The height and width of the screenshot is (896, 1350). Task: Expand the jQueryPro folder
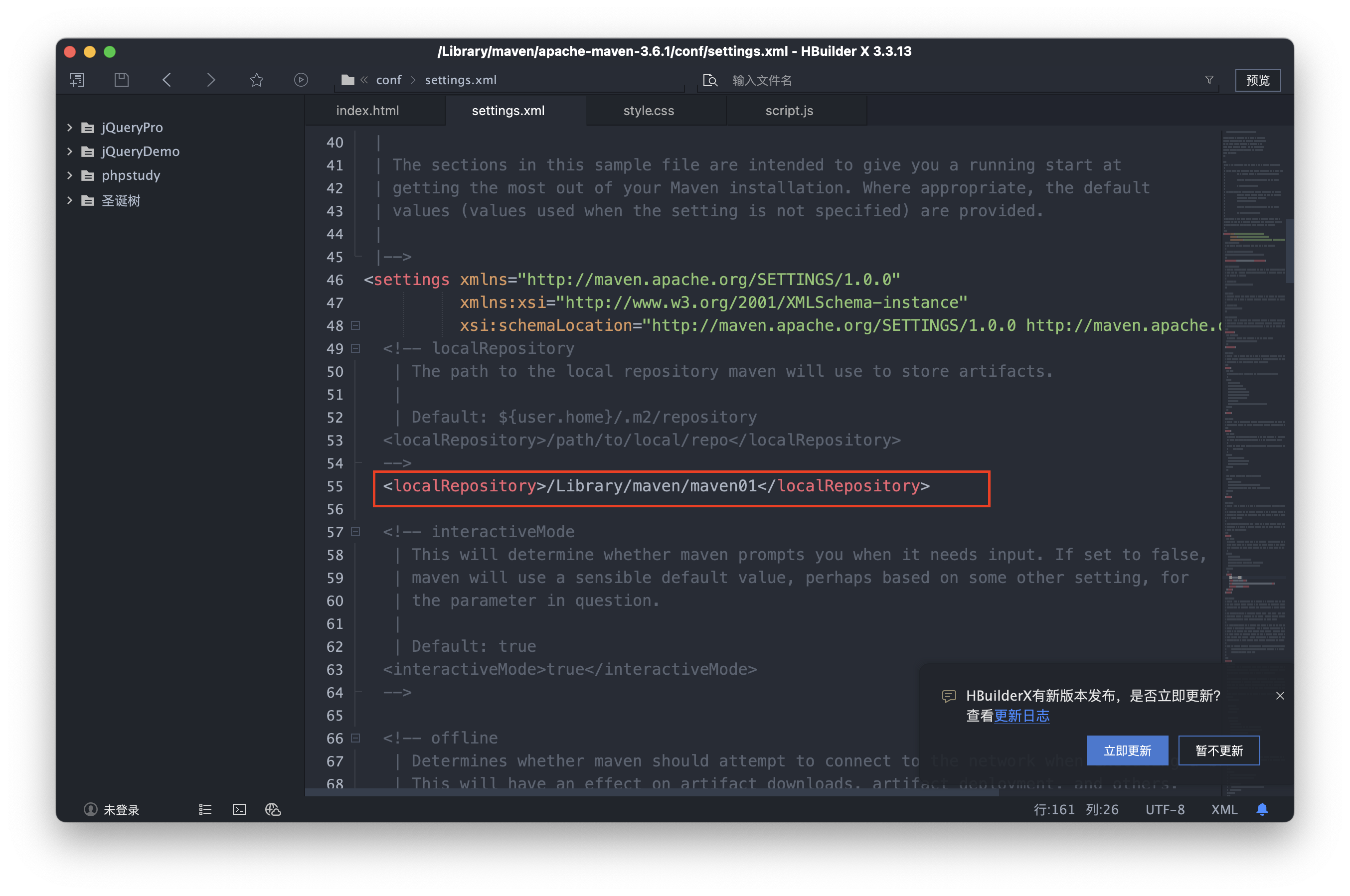coord(70,128)
